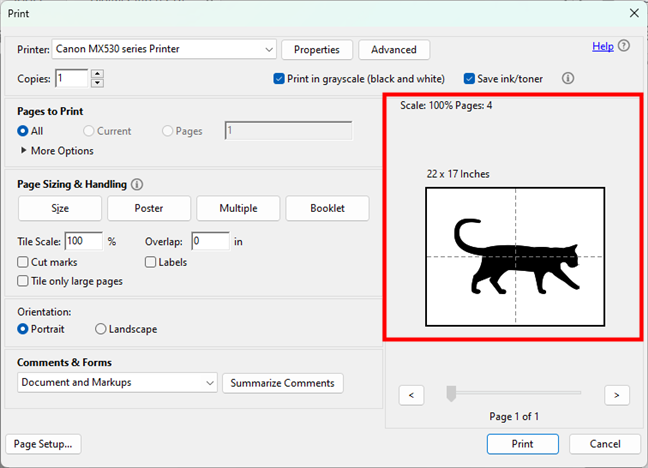Increase copies with the up arrow
Screen dimensions: 648x468
[x=97, y=74]
